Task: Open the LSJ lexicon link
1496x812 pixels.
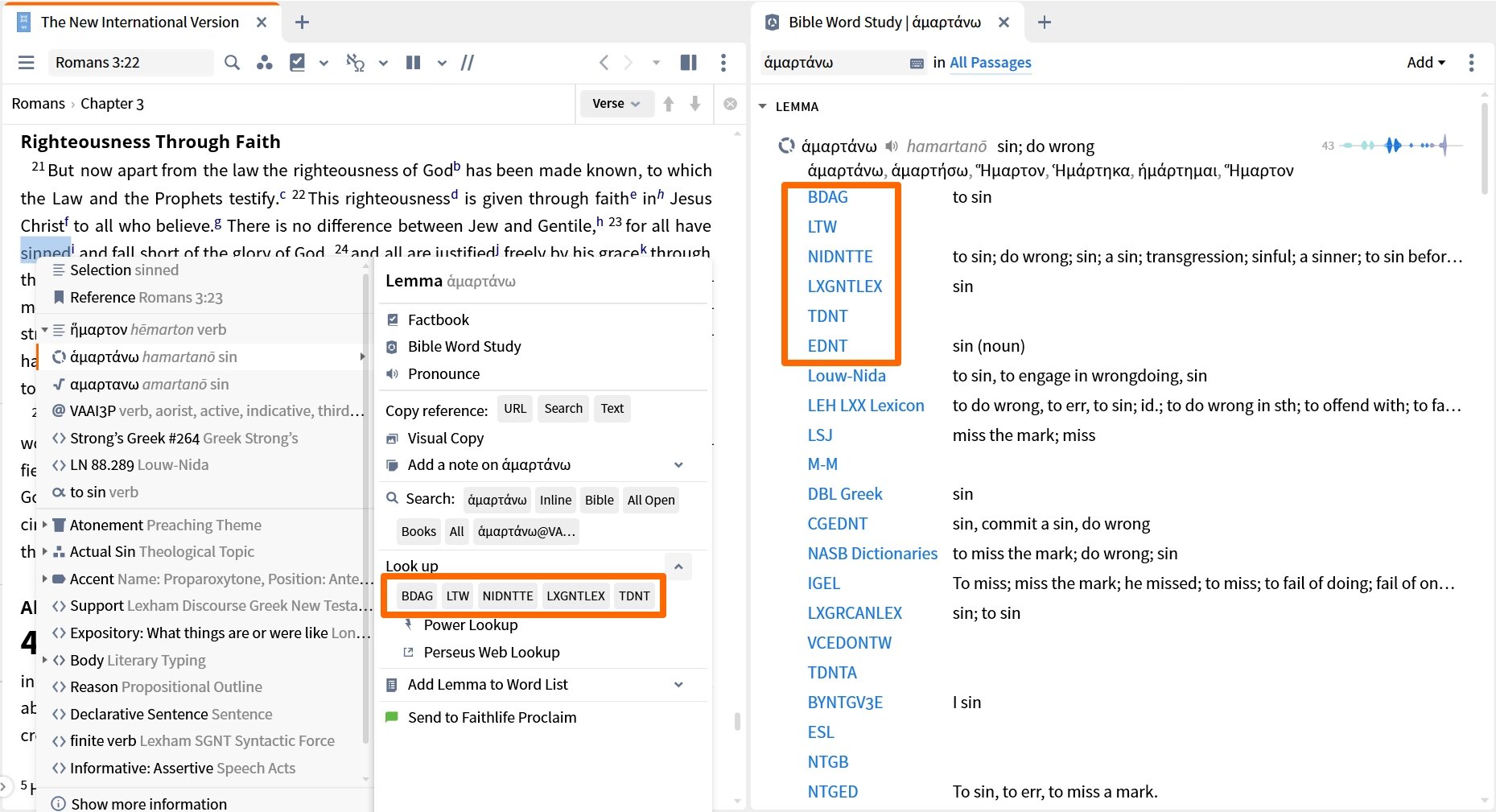Action: [820, 435]
